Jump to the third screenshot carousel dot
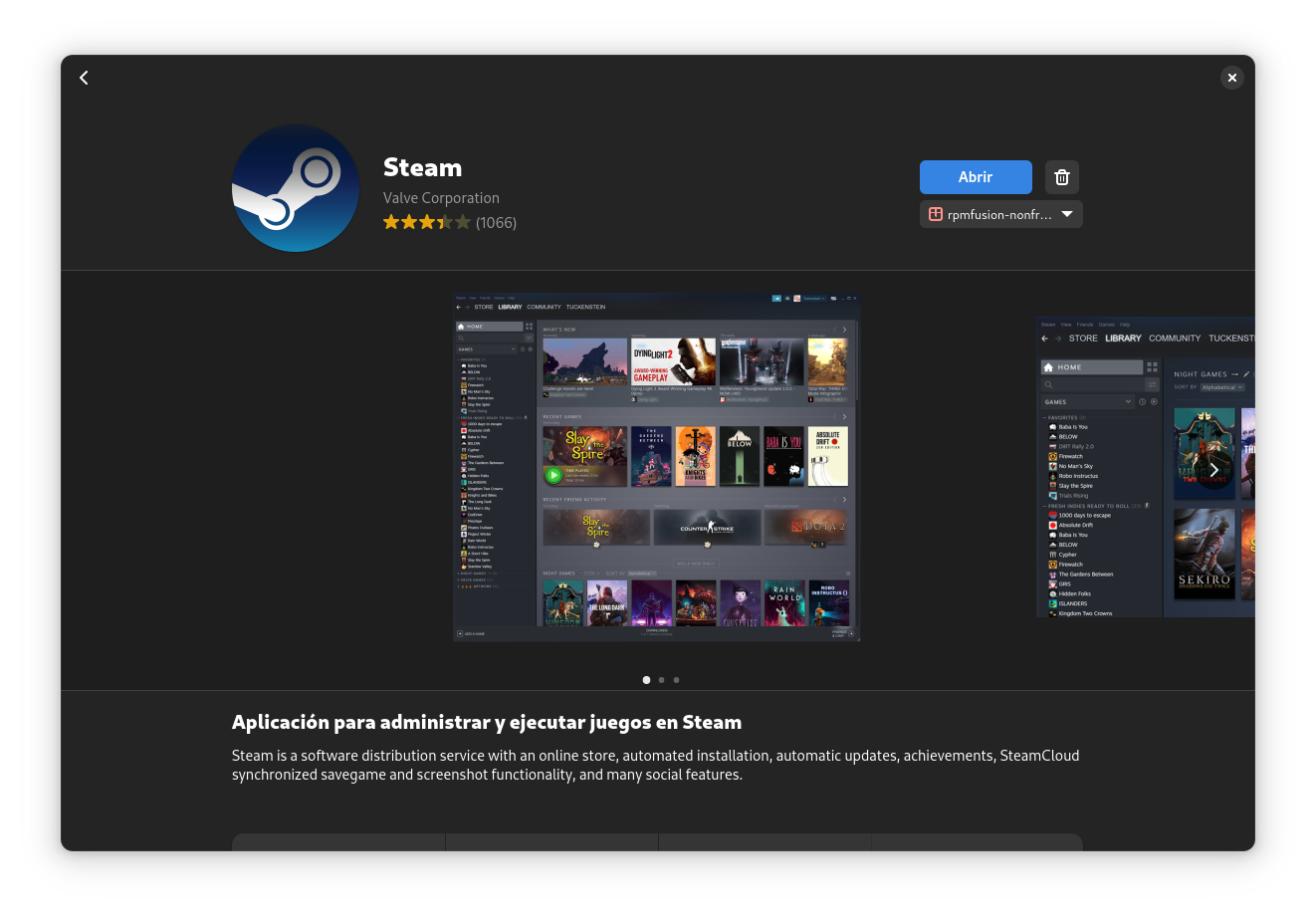Screen dimensions: 1316x918 click(x=676, y=680)
